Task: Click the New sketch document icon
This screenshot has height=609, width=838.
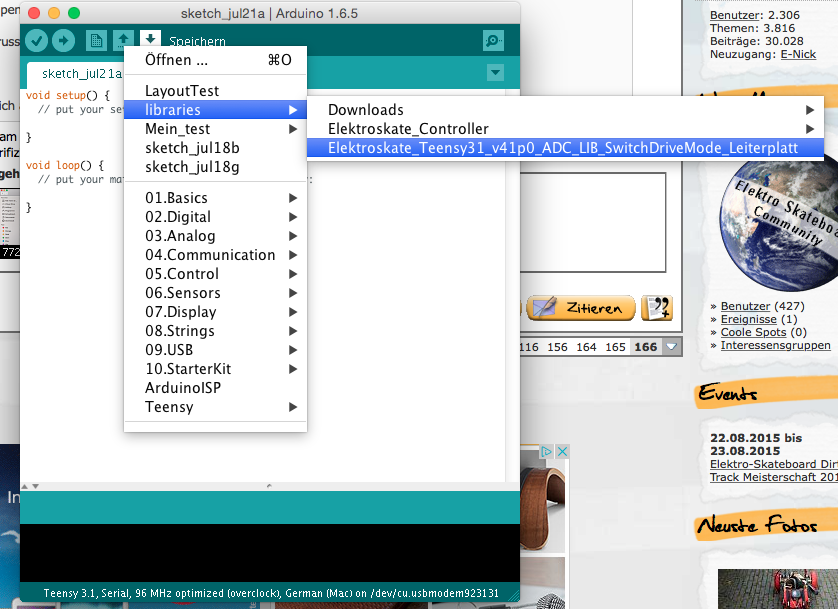Action: 96,41
